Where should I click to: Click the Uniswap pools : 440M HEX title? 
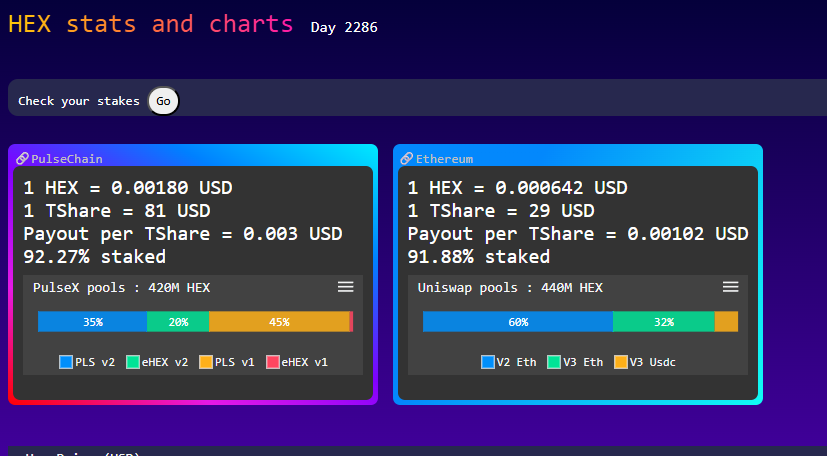click(x=510, y=288)
